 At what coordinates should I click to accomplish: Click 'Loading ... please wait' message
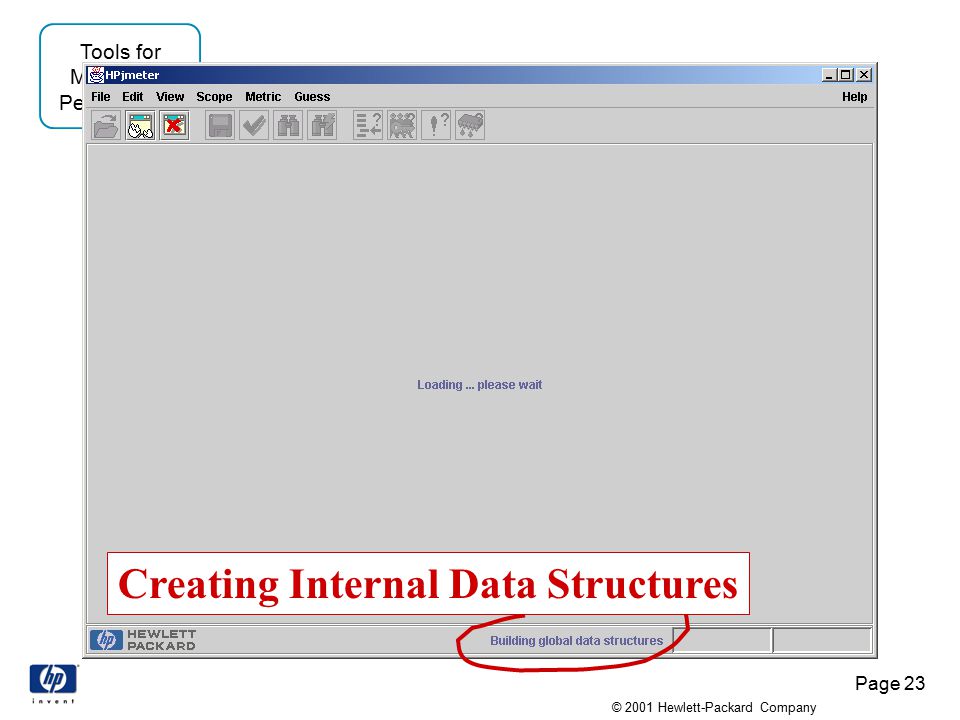pos(479,385)
